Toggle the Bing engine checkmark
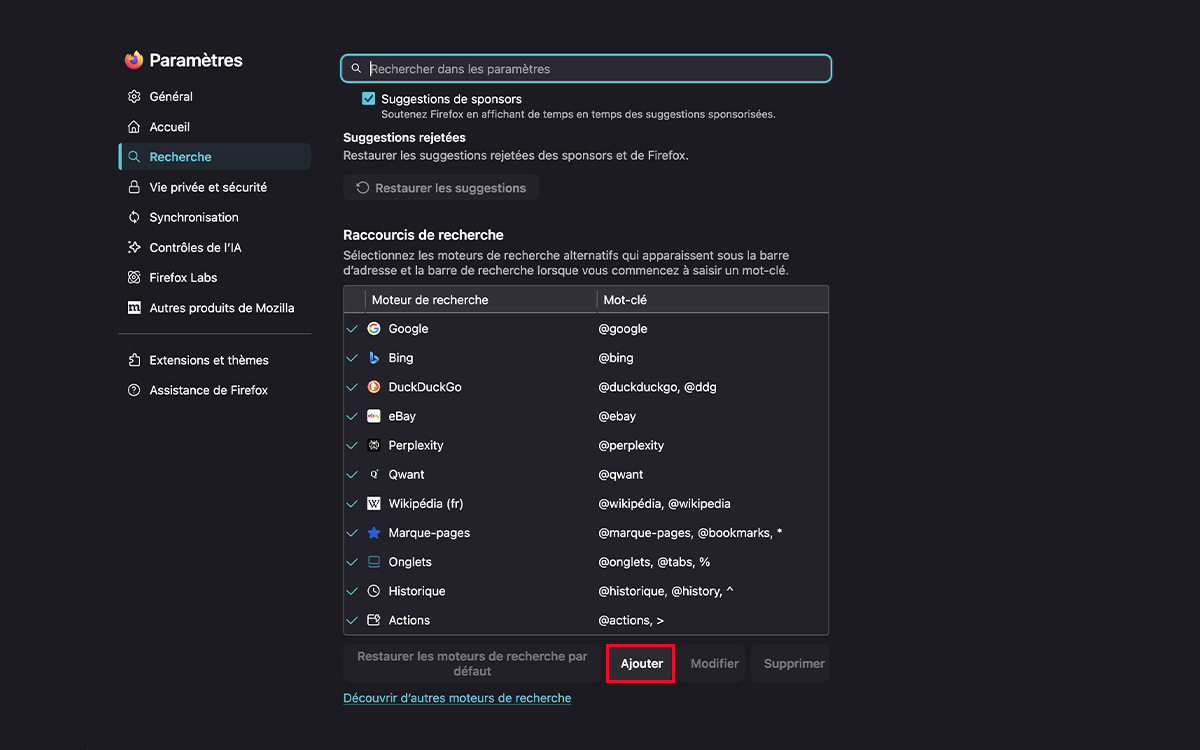The height and width of the screenshot is (750, 1200). [x=352, y=358]
